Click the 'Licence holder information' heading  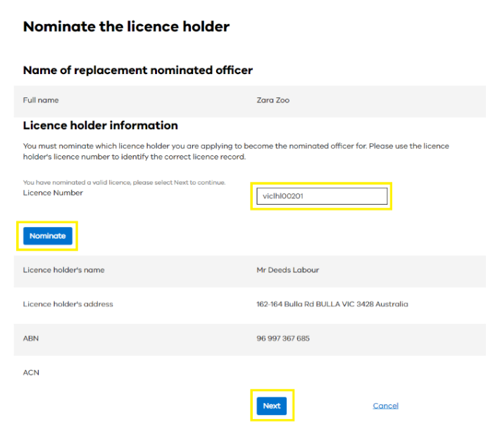pyautogui.click(x=100, y=125)
